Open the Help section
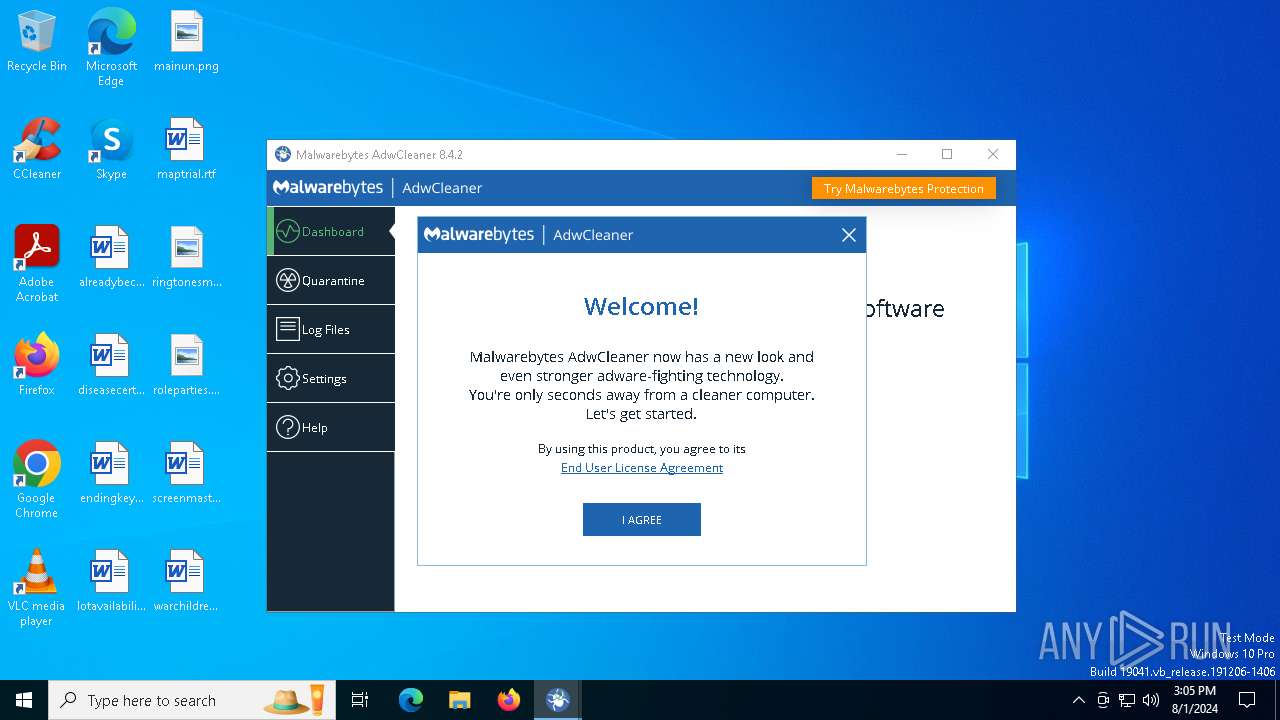 tap(331, 427)
